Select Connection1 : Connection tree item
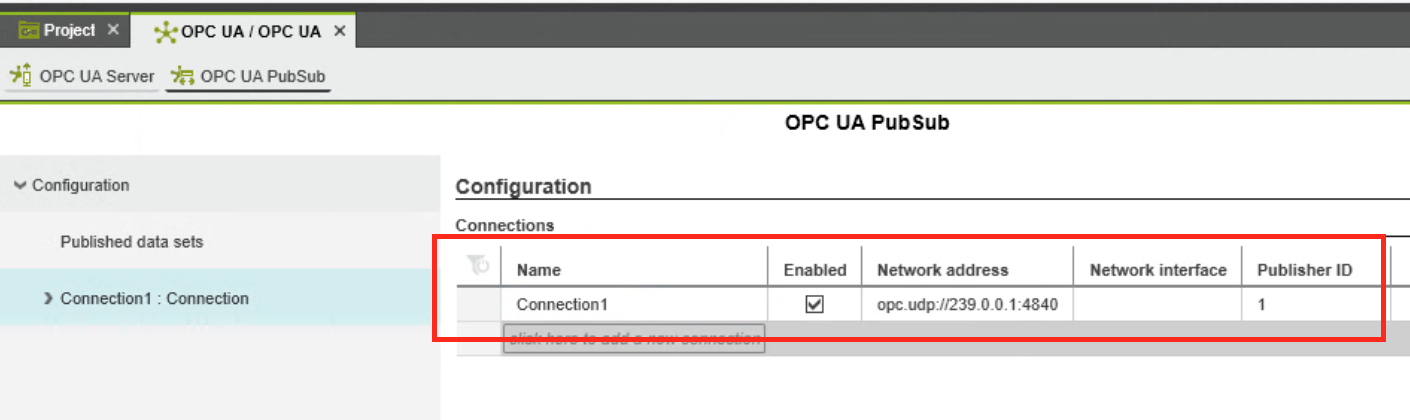This screenshot has height=420, width=1410. click(220, 298)
